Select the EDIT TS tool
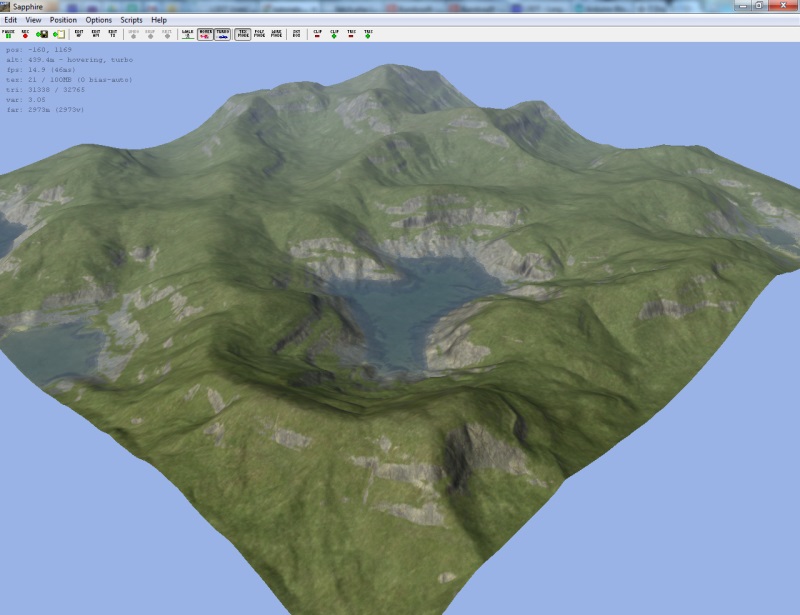 (113, 33)
